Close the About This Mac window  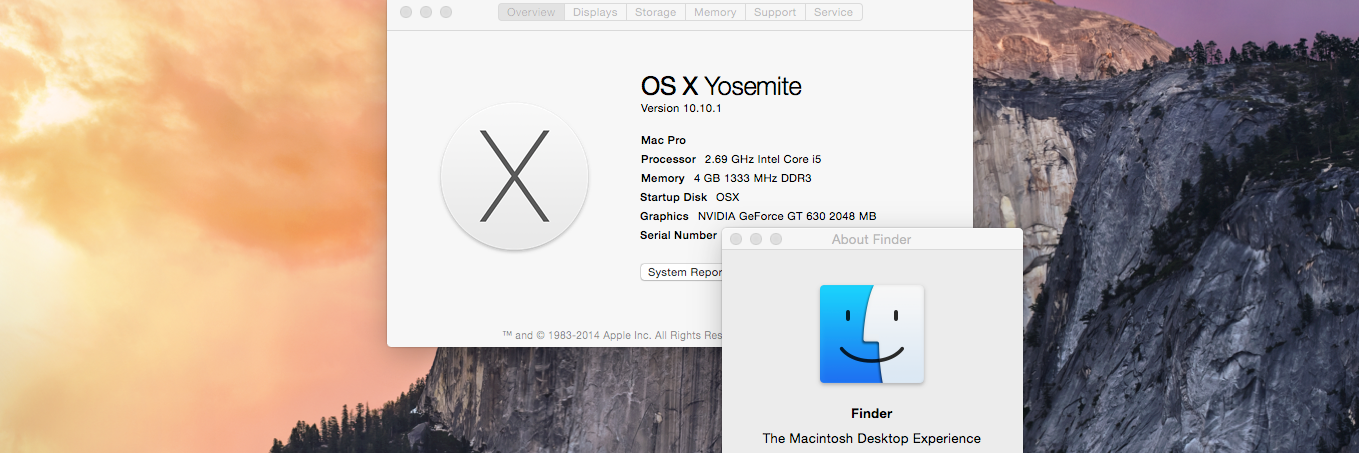tap(406, 12)
